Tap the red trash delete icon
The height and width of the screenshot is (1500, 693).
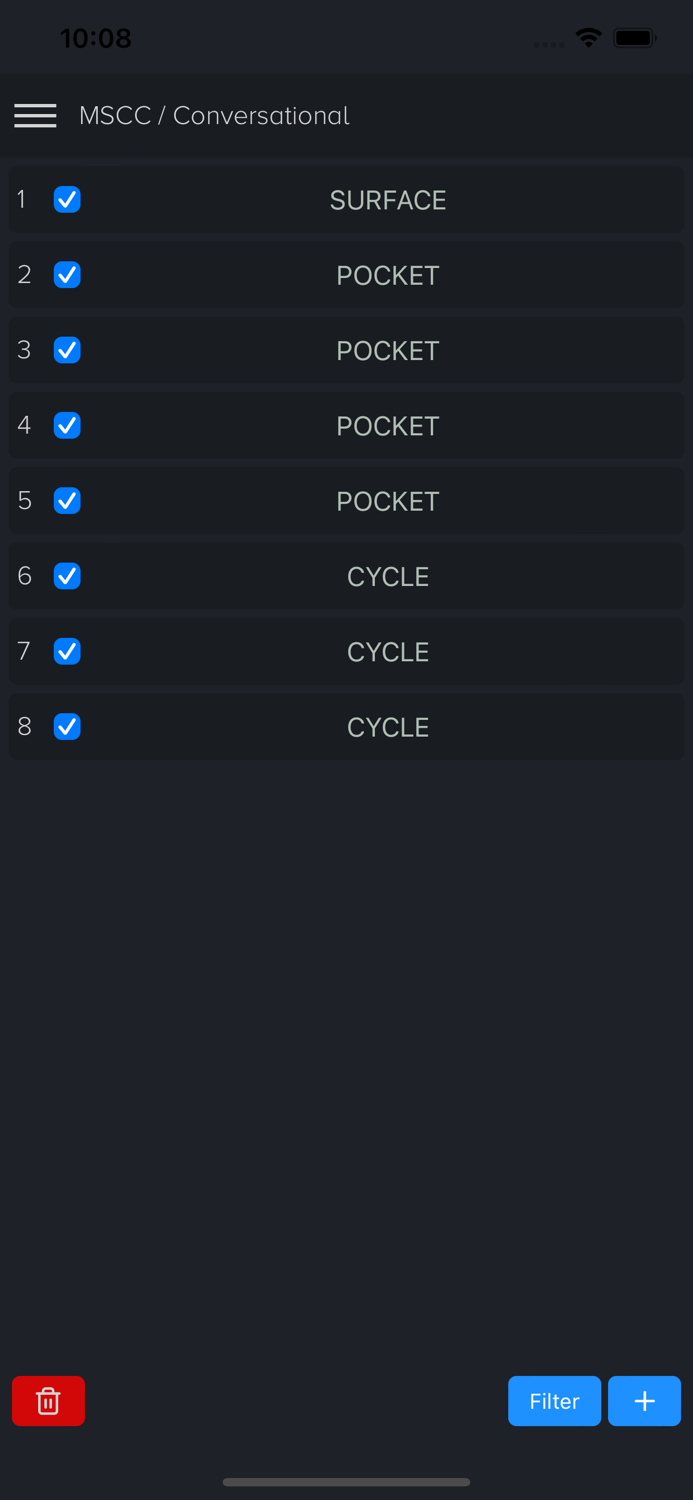tap(48, 1401)
